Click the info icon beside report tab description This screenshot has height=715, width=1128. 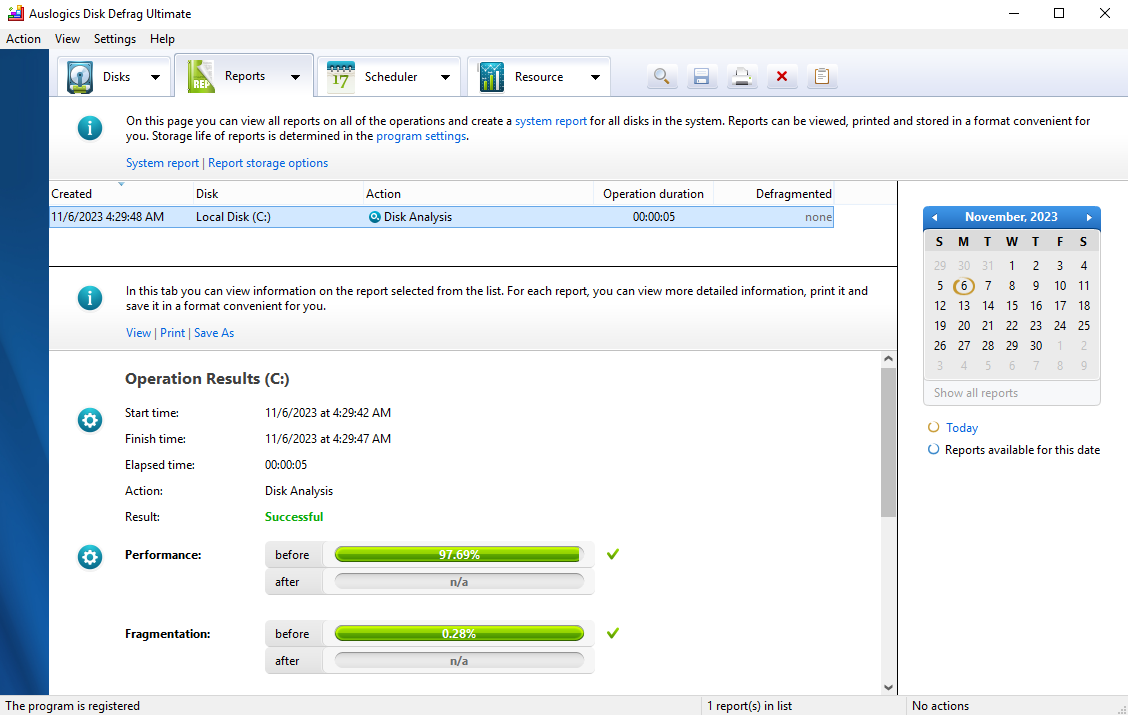[90, 298]
